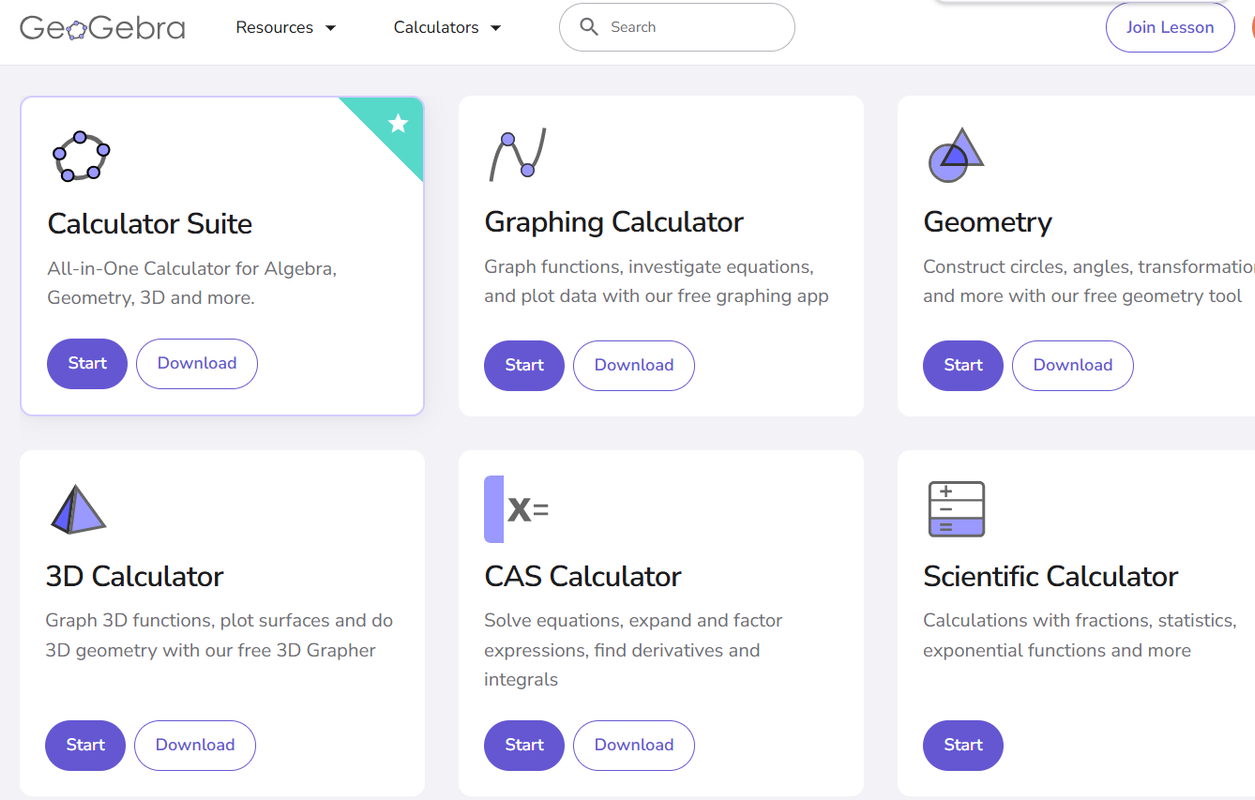Start the CAS Calculator

pyautogui.click(x=524, y=745)
